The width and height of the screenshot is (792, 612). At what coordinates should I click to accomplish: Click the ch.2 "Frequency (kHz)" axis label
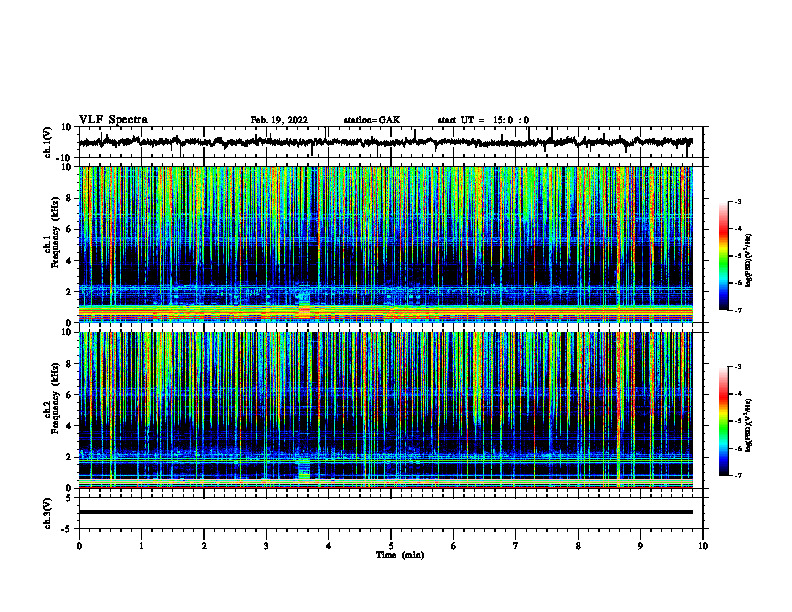click(56, 398)
